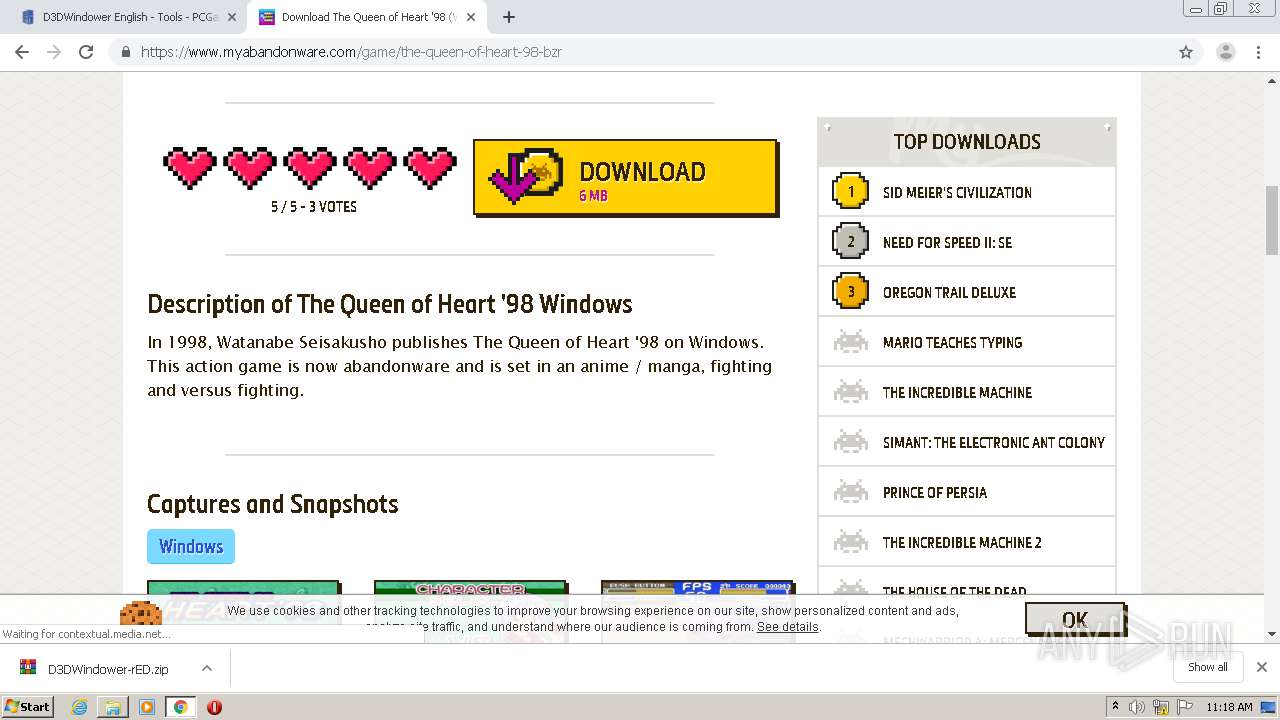
Task: Open The Incredible Machine 2 link
Action: point(962,542)
